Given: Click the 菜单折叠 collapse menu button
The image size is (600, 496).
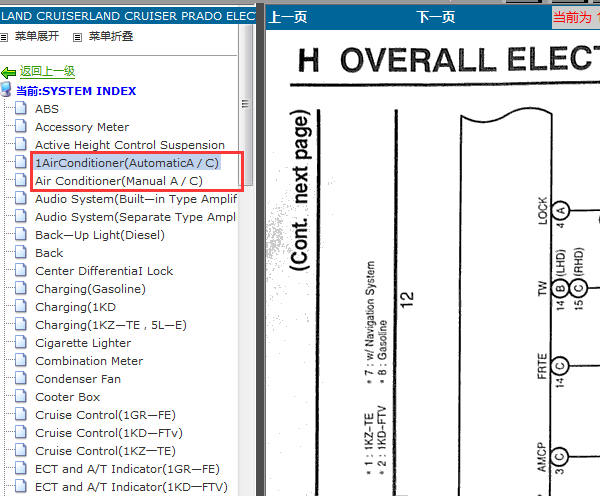Looking at the screenshot, I should click(x=111, y=36).
